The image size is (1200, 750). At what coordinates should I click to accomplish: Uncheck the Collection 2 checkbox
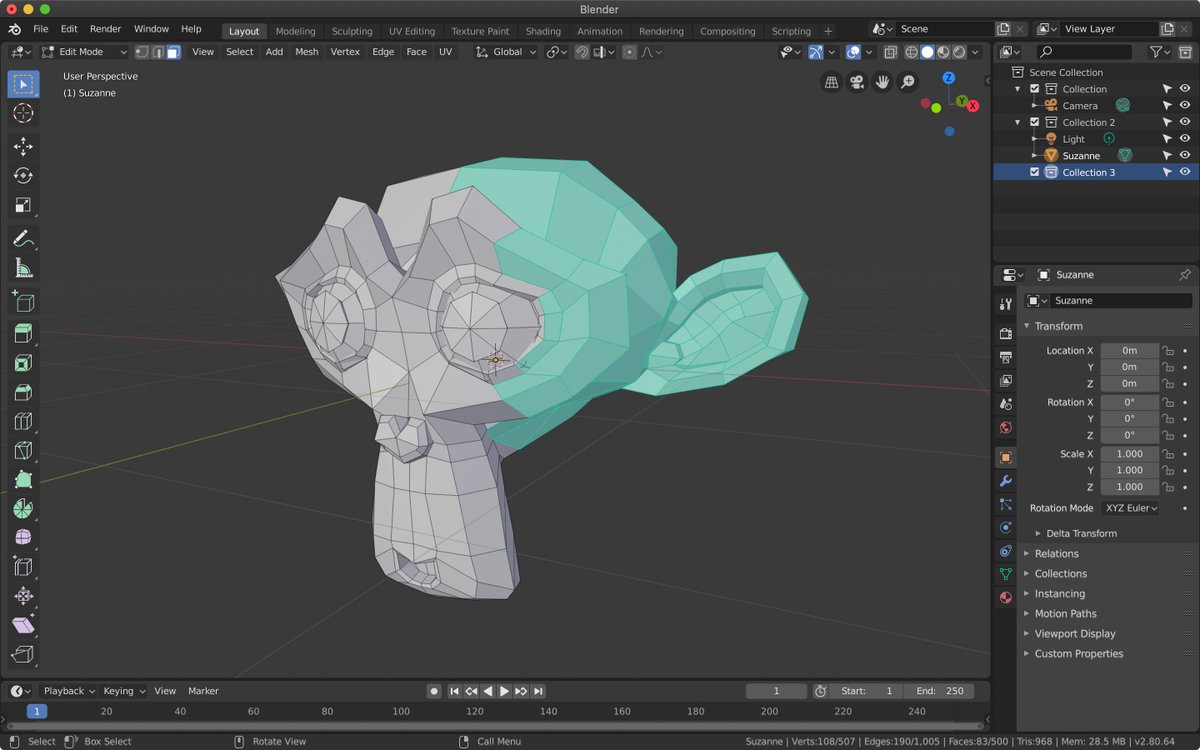click(1035, 122)
